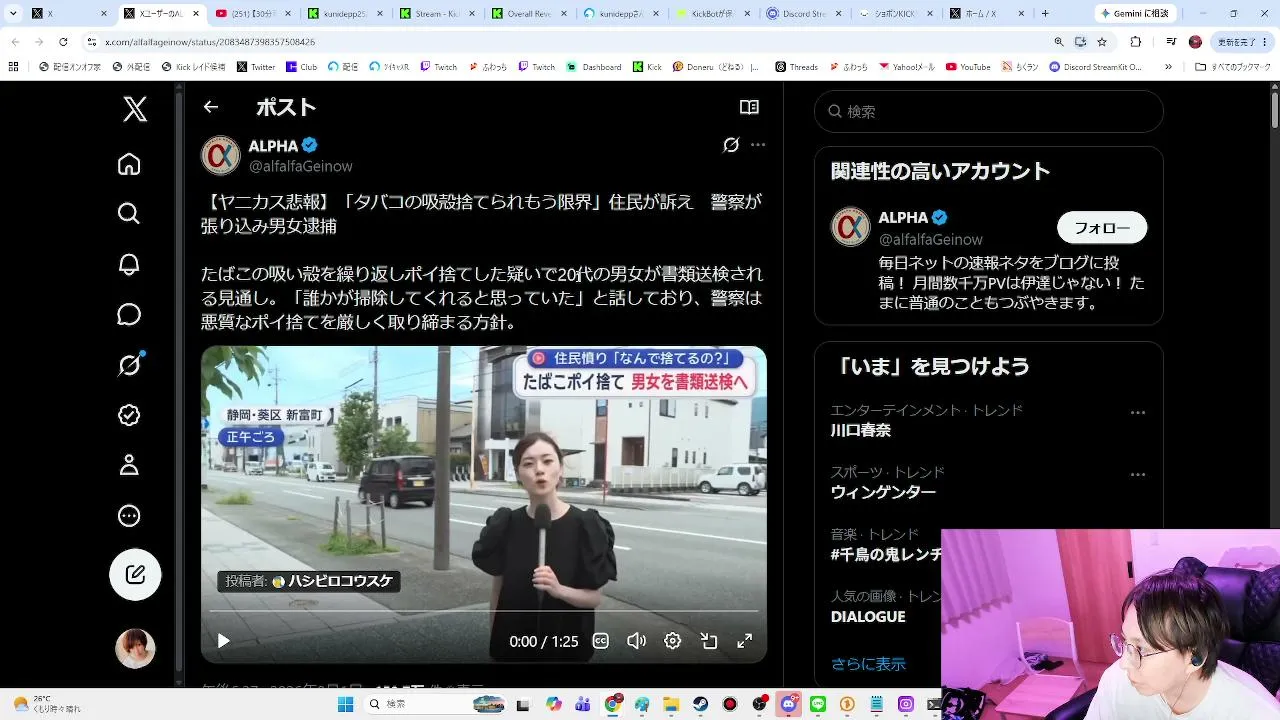Open Profile in the X sidebar
This screenshot has height=720, width=1280.
coord(129,465)
